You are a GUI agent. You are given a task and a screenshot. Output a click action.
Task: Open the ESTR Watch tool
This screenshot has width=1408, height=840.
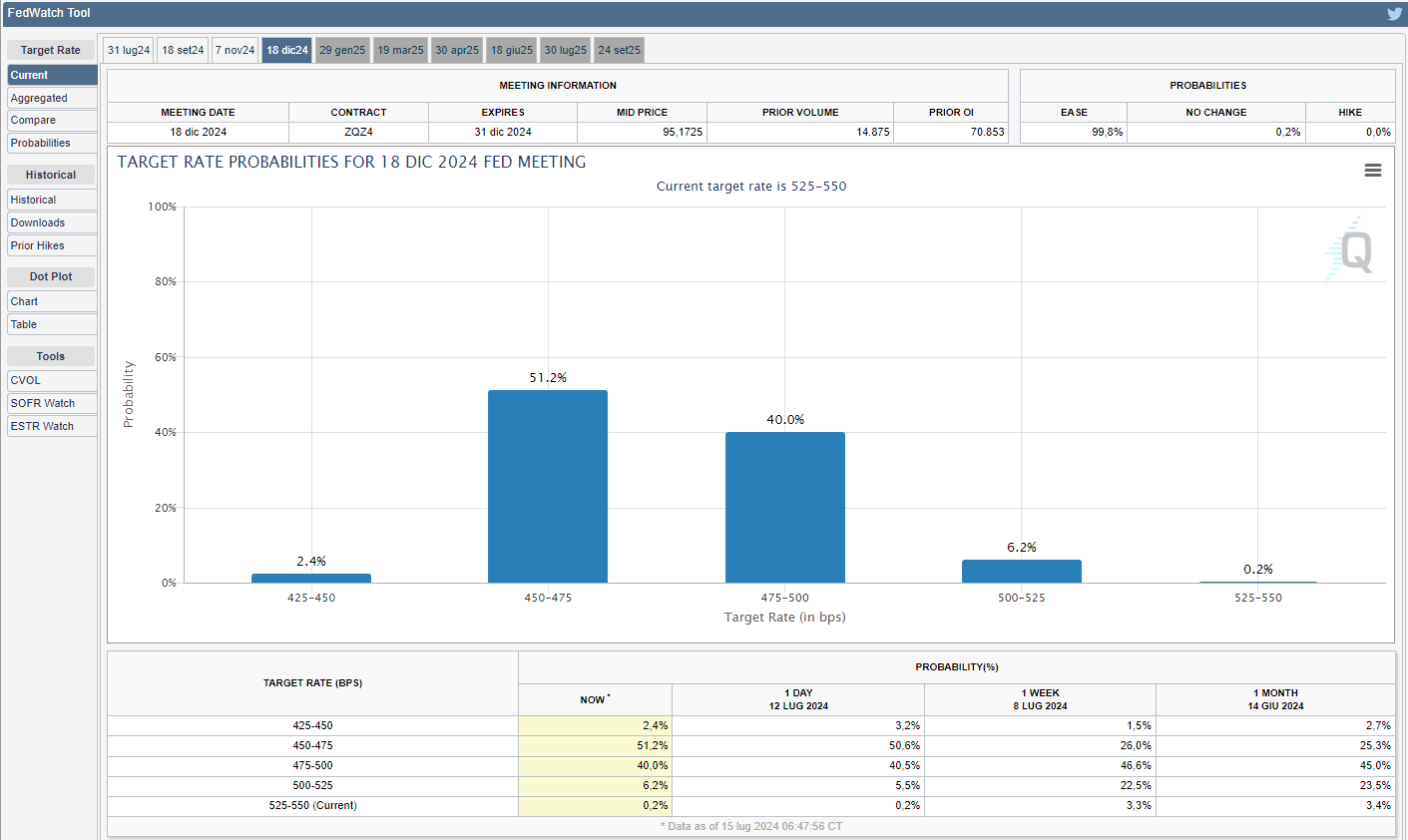pos(52,426)
